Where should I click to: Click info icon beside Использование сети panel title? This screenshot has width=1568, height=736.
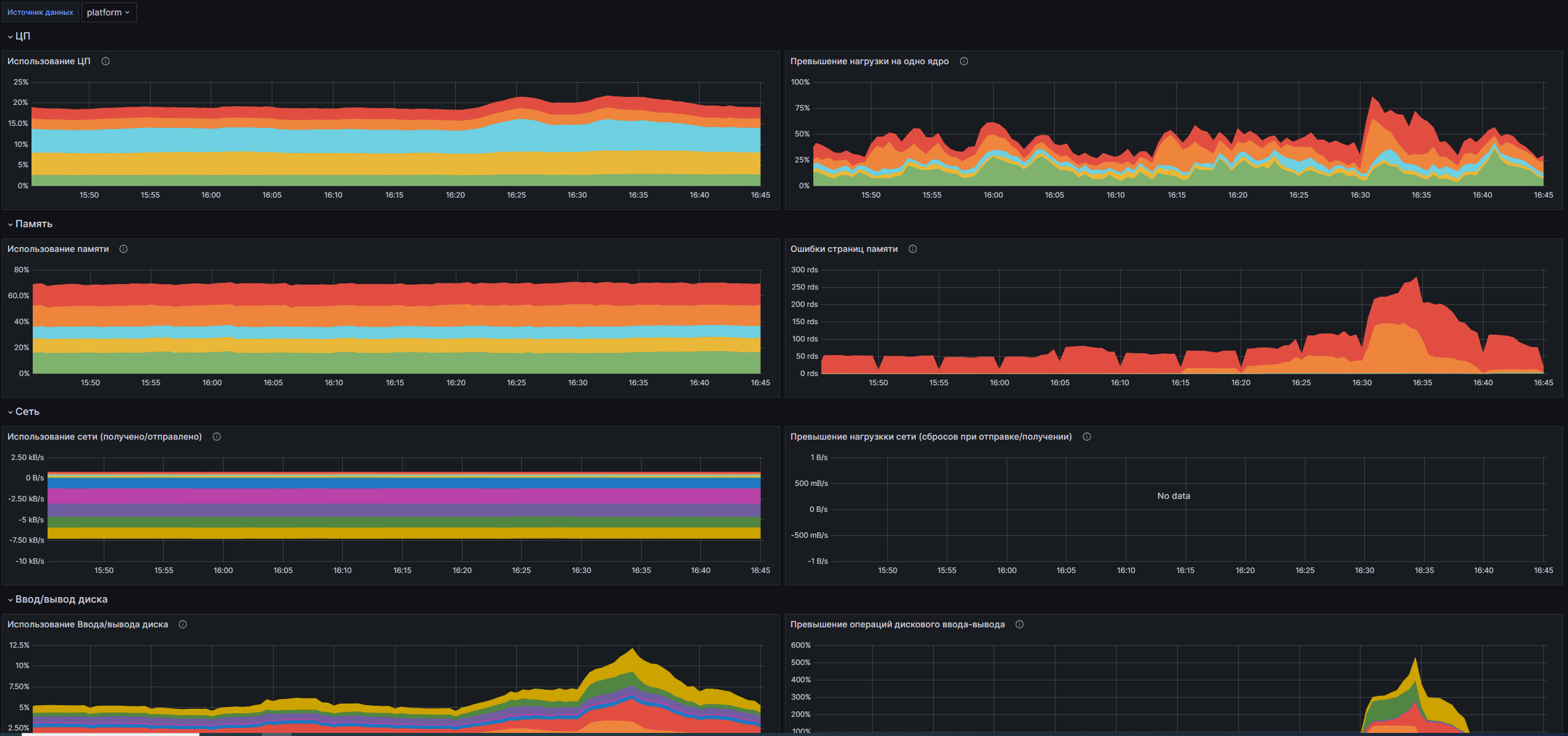click(x=217, y=437)
